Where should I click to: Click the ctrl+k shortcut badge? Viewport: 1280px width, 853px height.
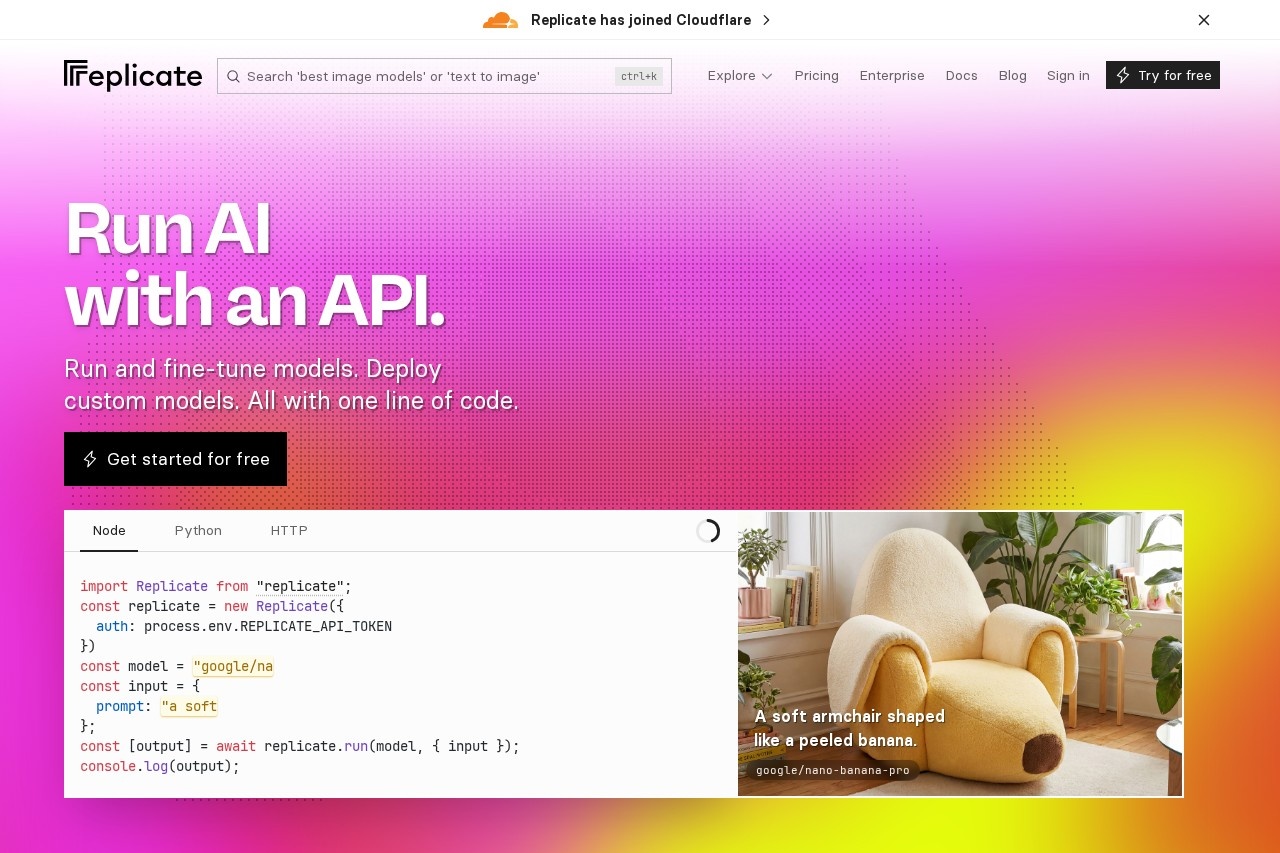tap(638, 76)
